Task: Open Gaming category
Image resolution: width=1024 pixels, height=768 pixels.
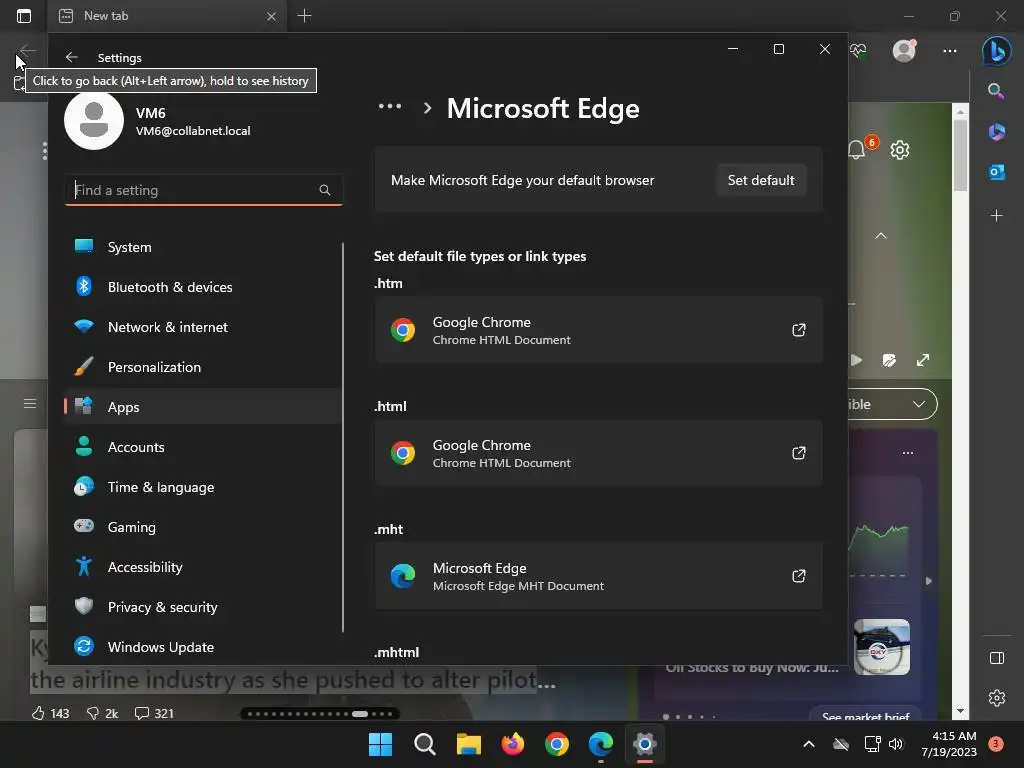Action: [x=203, y=526]
